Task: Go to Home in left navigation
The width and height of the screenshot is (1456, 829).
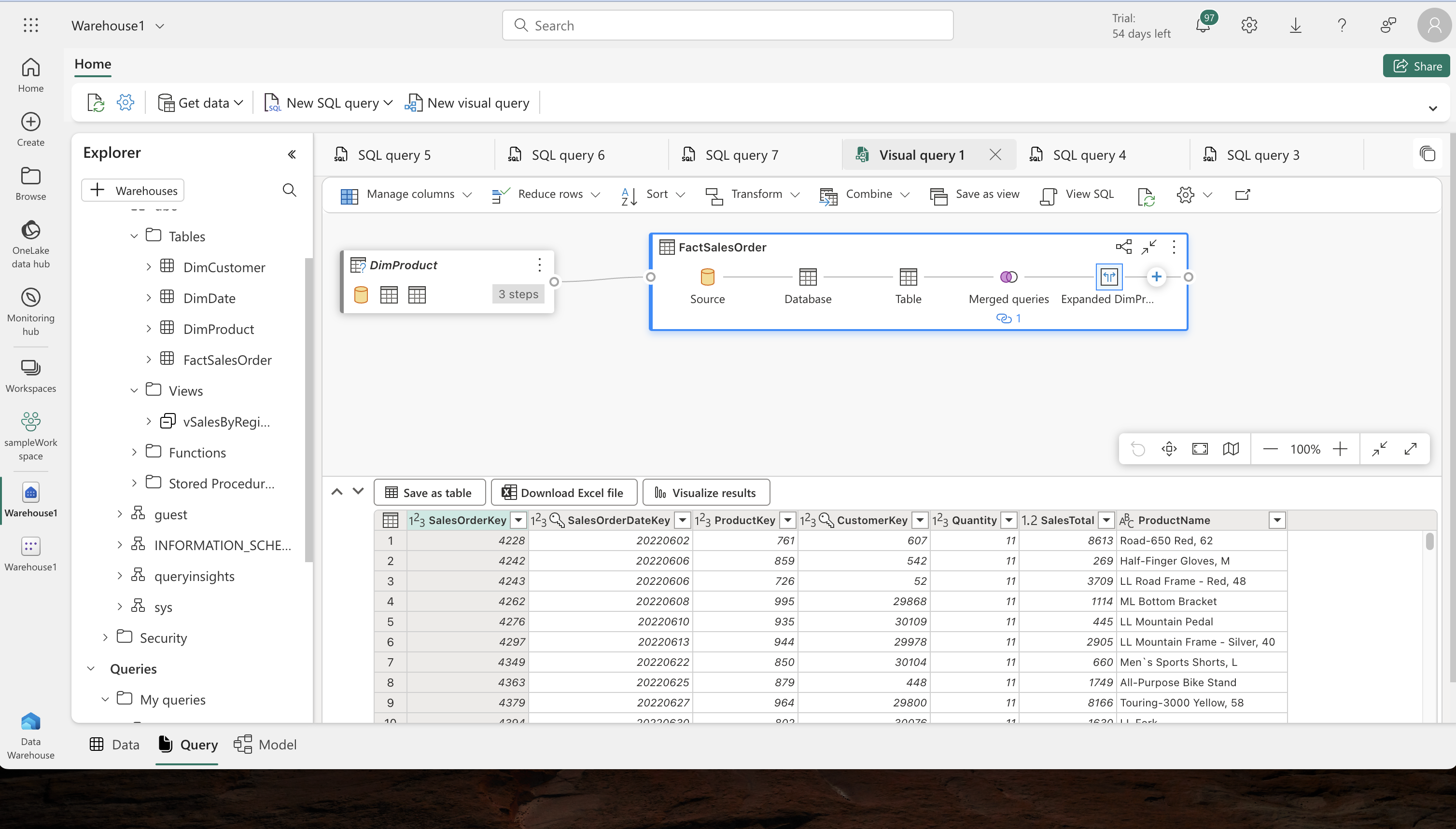Action: tap(31, 75)
